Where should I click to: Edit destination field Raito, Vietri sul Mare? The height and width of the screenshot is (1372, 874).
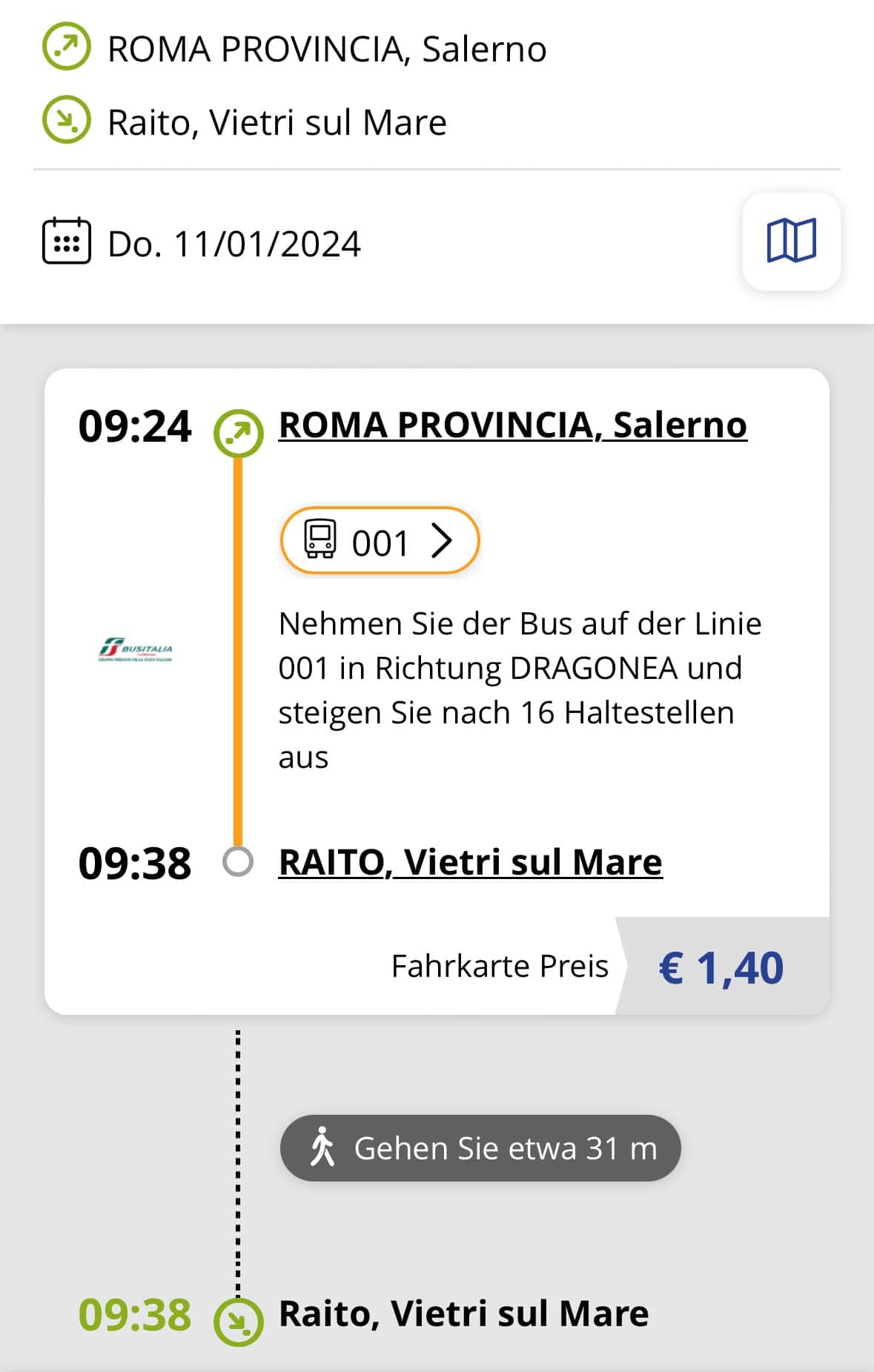pos(277,122)
